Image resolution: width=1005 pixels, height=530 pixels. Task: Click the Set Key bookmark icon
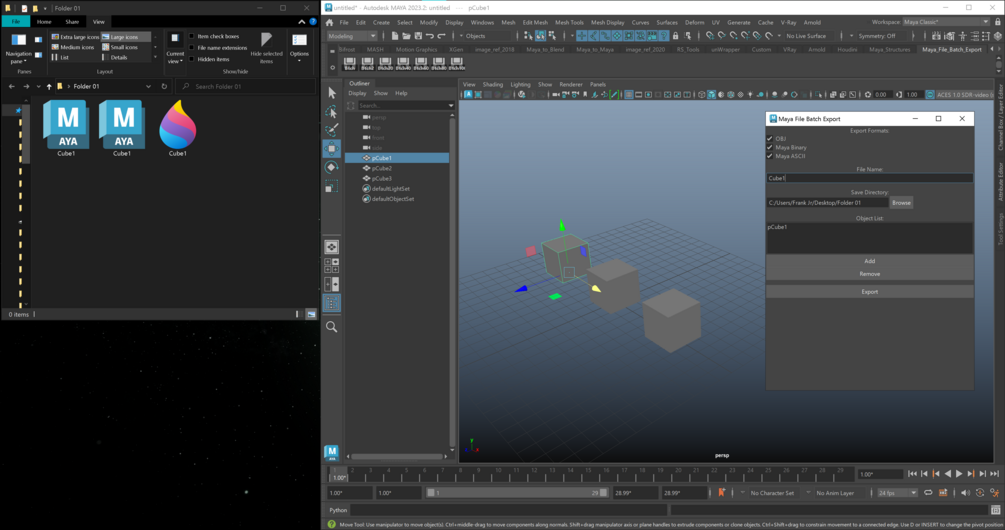pyautogui.click(x=722, y=493)
